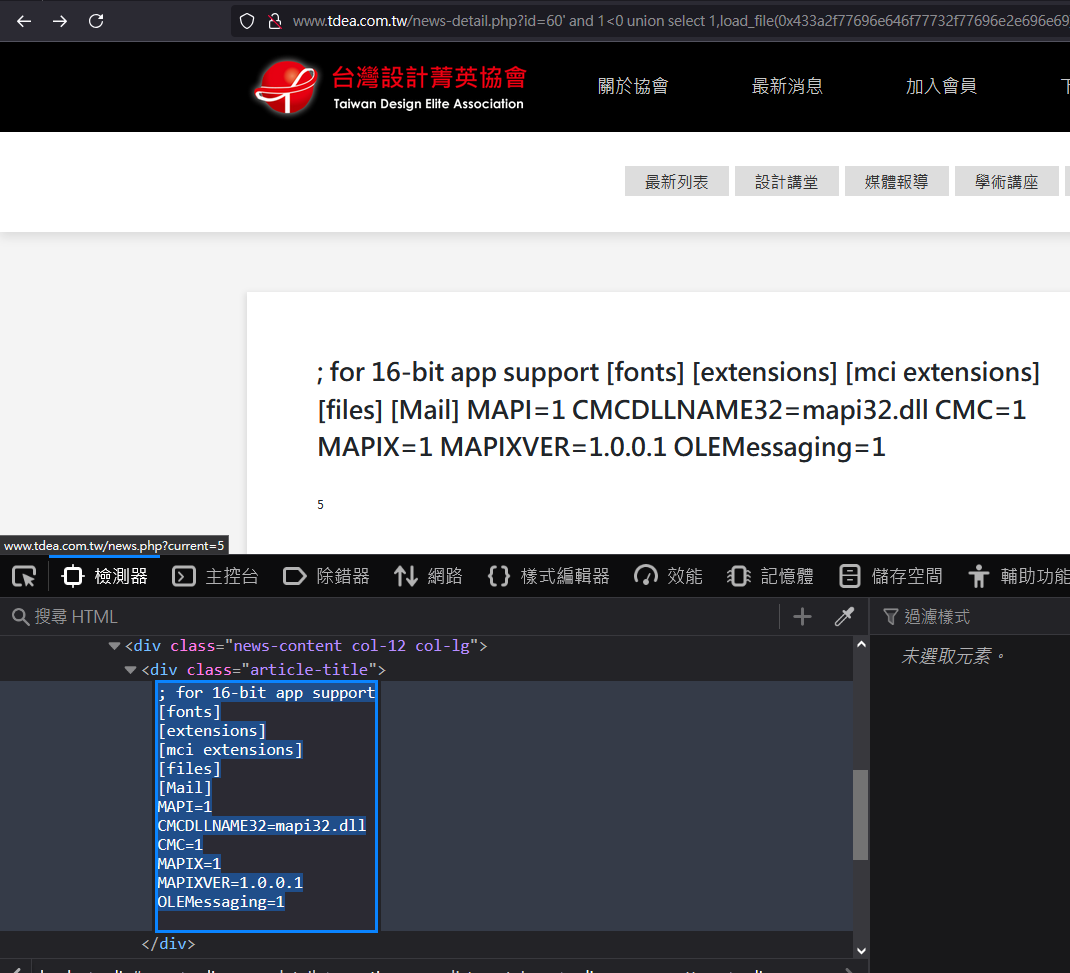Collapse the article-title div node
Image resolution: width=1070 pixels, height=973 pixels.
coord(130,669)
